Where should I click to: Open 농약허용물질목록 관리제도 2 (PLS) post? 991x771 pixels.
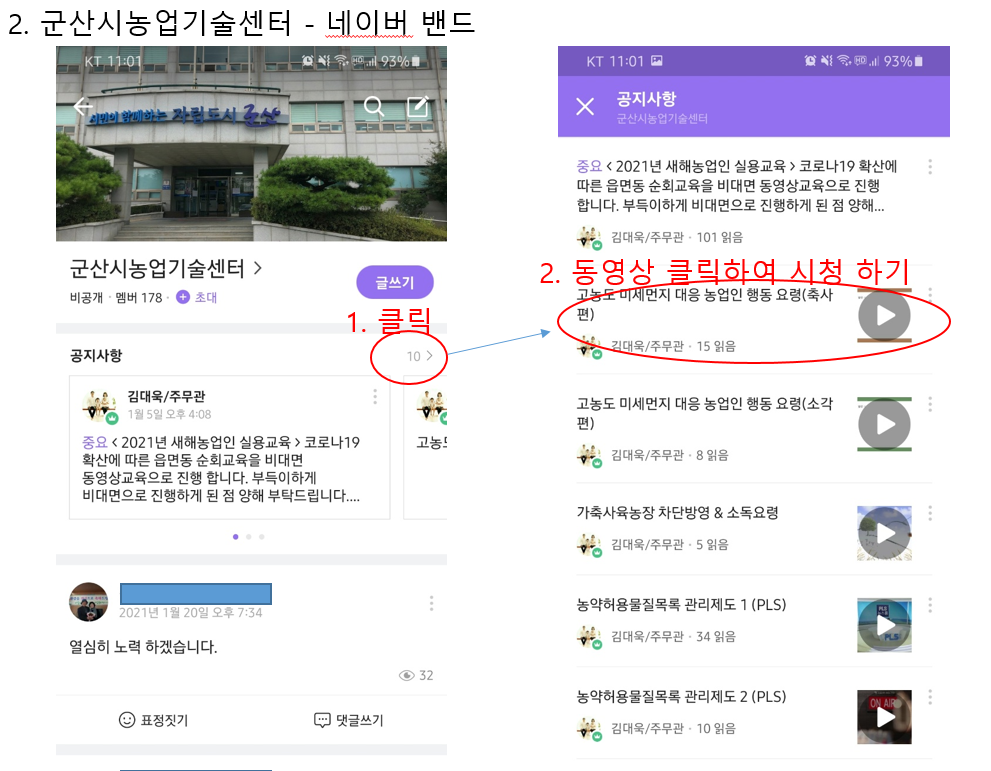(681, 696)
